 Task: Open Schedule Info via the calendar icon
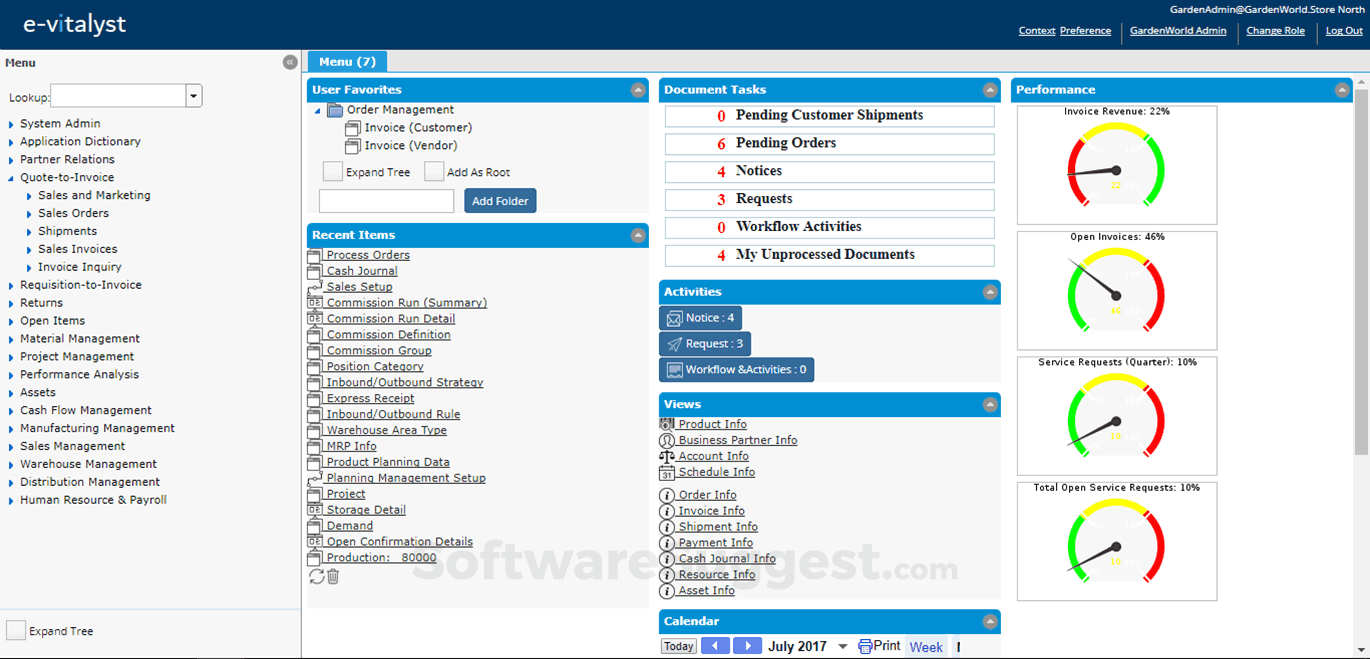point(669,472)
